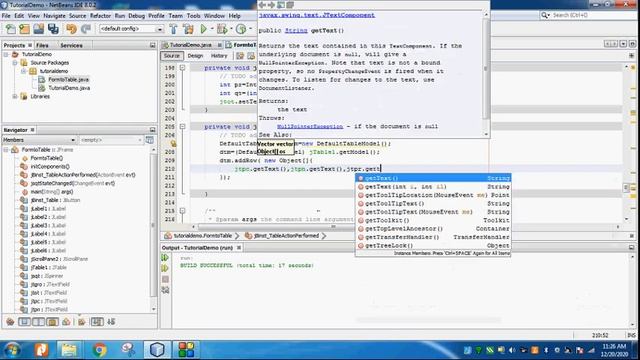Click the Source view button
640x360 pixels.
(x=171, y=56)
